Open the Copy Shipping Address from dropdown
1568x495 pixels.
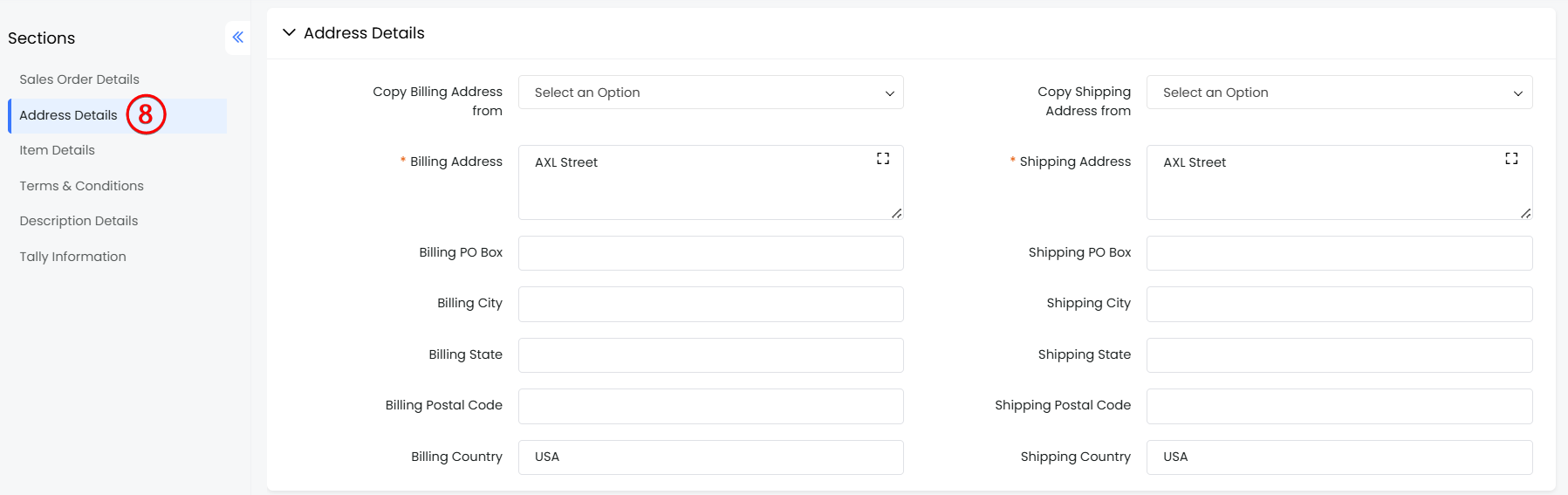[1339, 93]
